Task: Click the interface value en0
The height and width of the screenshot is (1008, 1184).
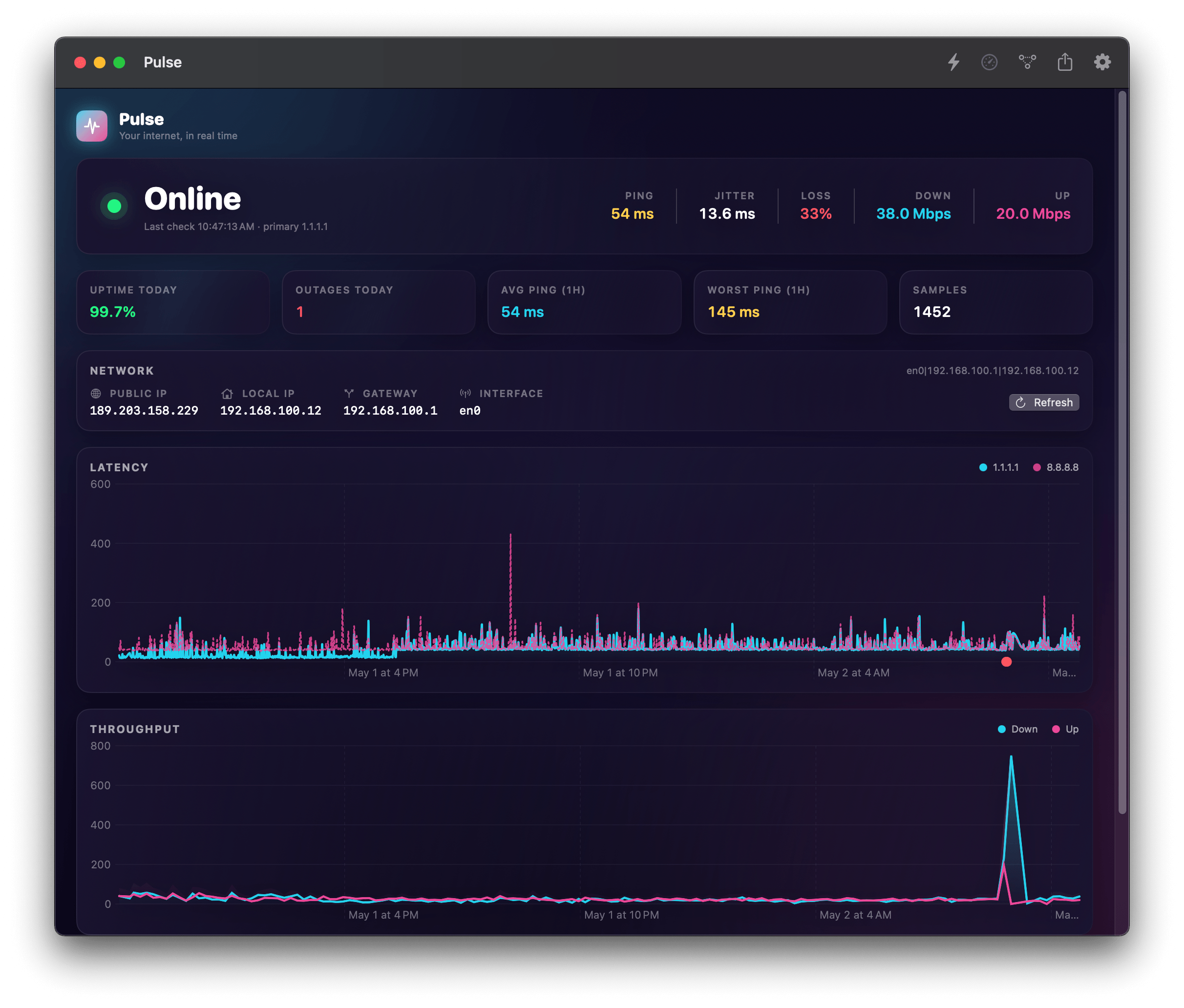Action: (x=470, y=410)
